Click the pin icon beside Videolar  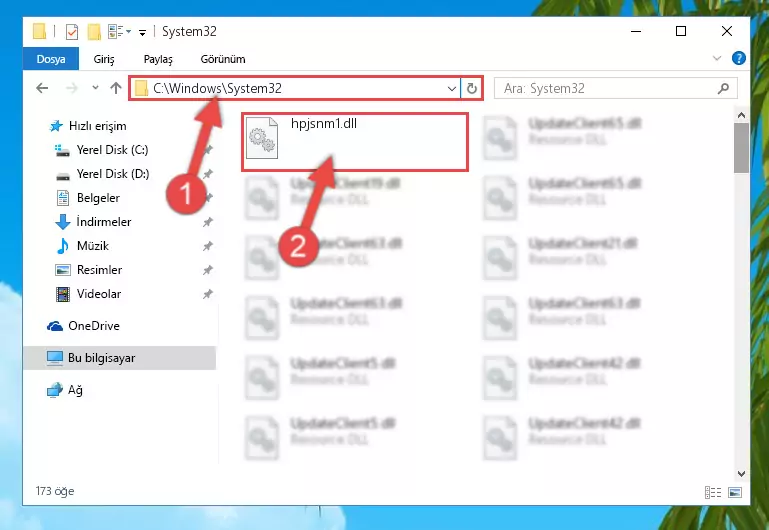pos(208,294)
